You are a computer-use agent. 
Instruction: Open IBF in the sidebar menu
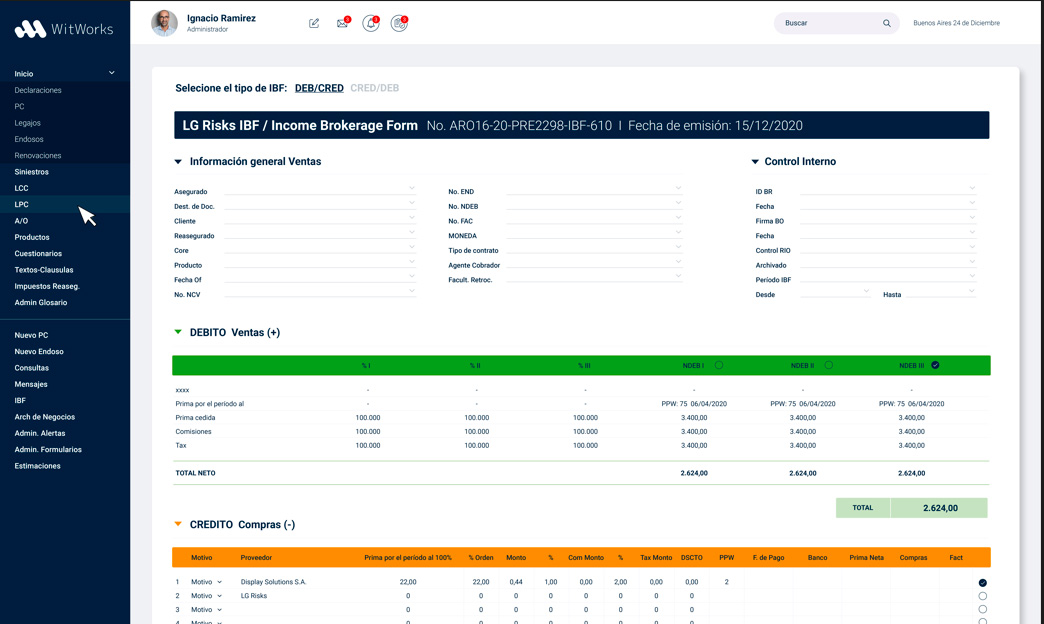[x=20, y=401]
